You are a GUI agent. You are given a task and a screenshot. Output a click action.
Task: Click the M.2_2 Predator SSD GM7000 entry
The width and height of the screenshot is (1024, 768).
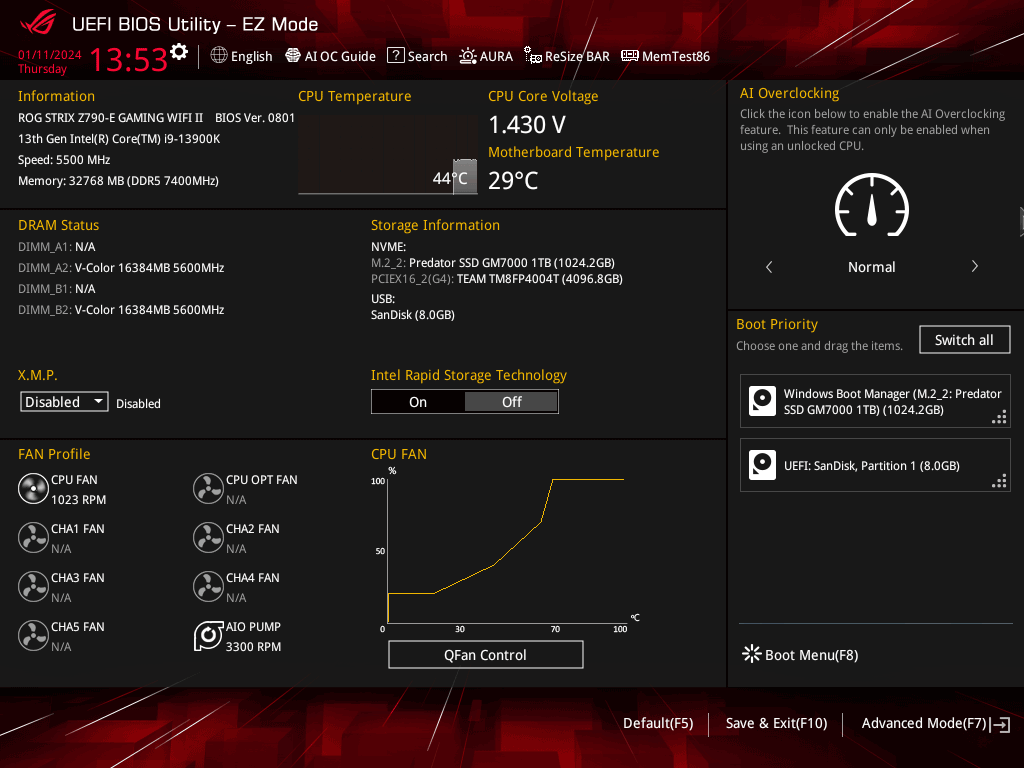point(492,263)
